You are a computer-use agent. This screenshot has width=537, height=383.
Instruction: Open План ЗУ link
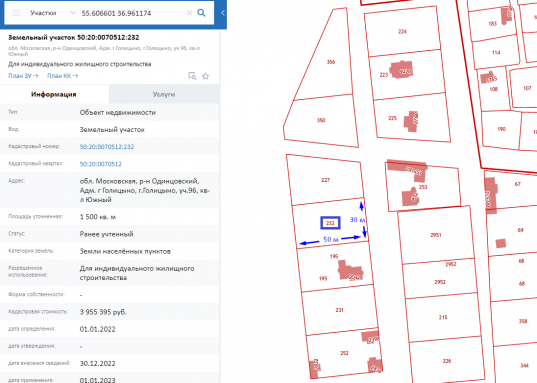[x=23, y=76]
